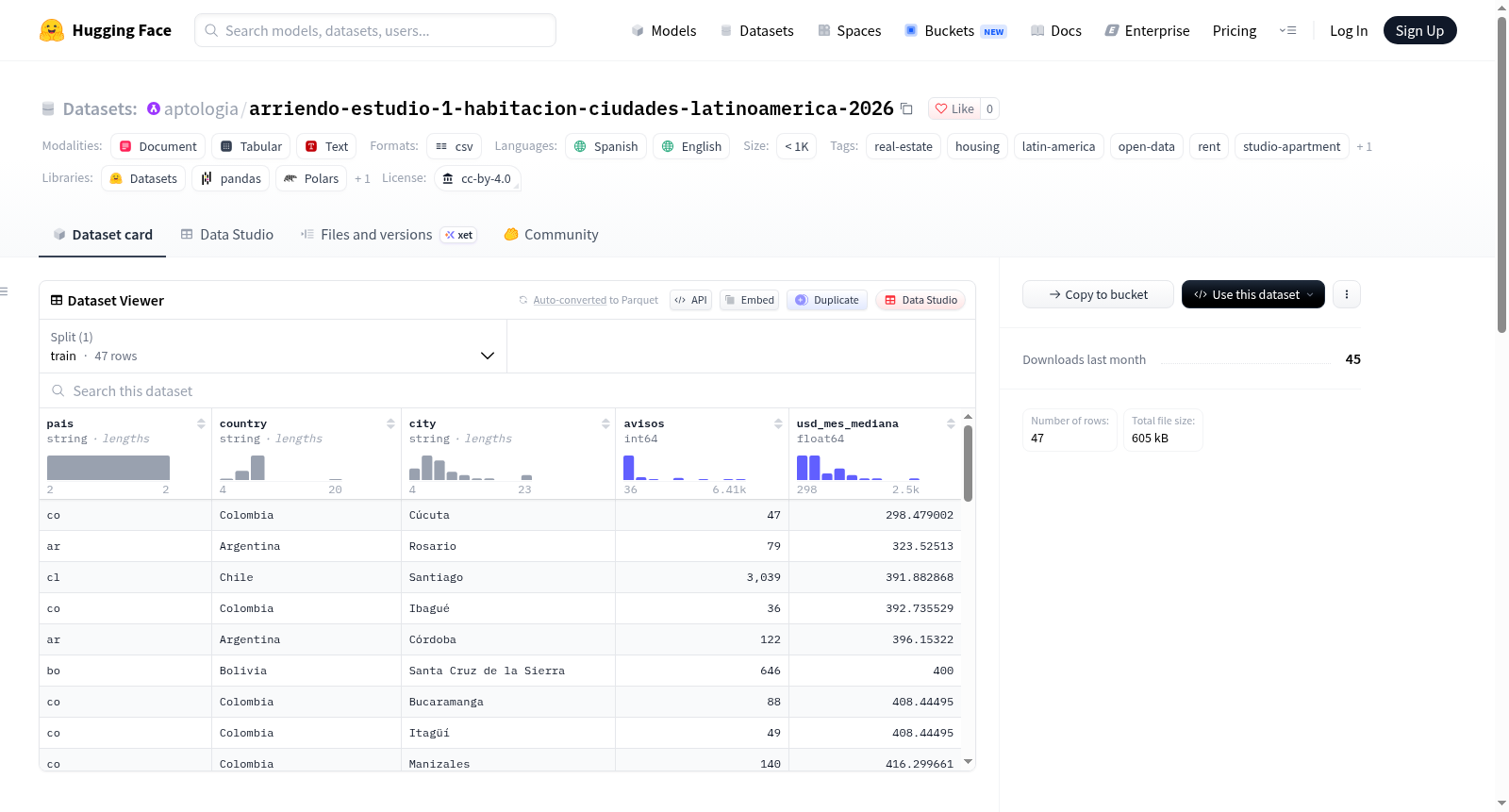Expand the +1 more tags
The height and width of the screenshot is (812, 1509).
pos(1364,146)
